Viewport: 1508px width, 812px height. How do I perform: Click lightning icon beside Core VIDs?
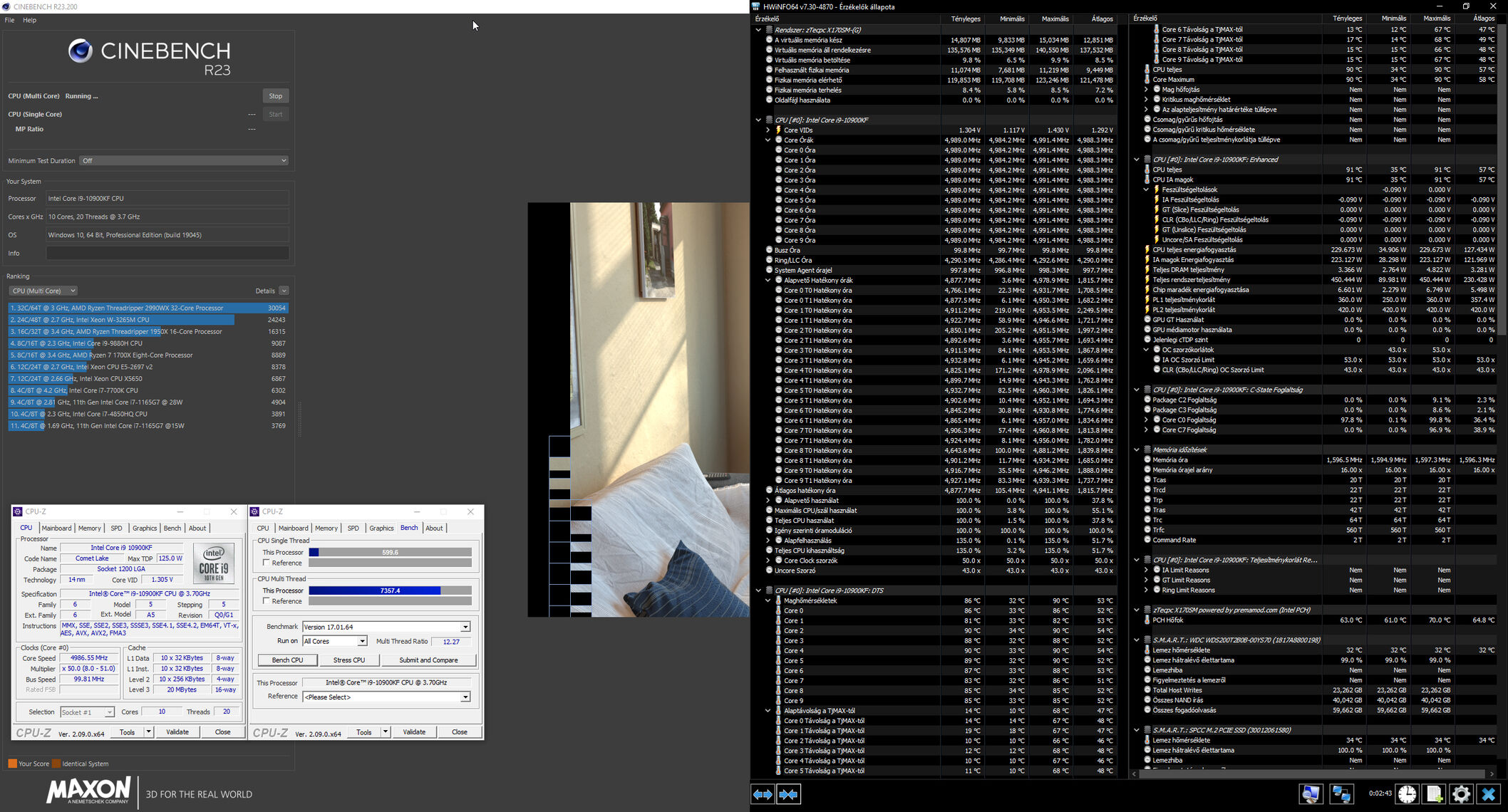(x=778, y=130)
